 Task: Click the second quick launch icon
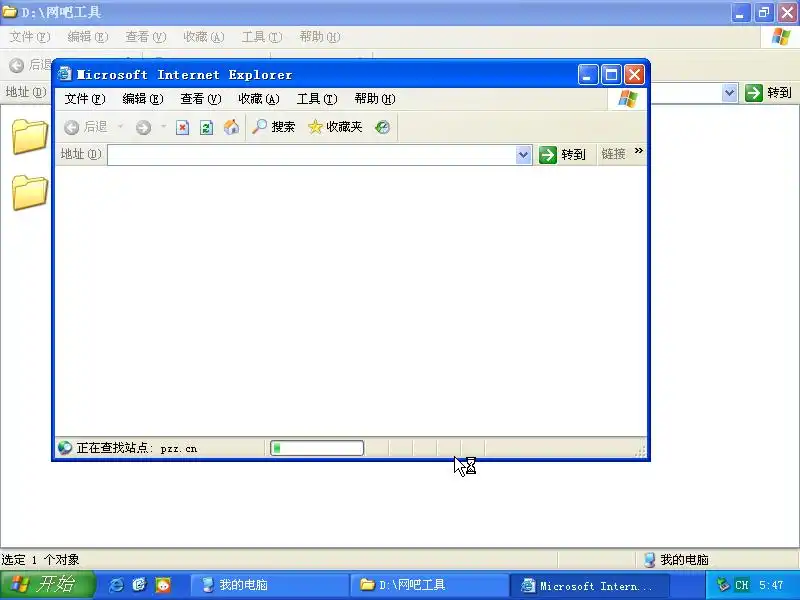[x=139, y=585]
